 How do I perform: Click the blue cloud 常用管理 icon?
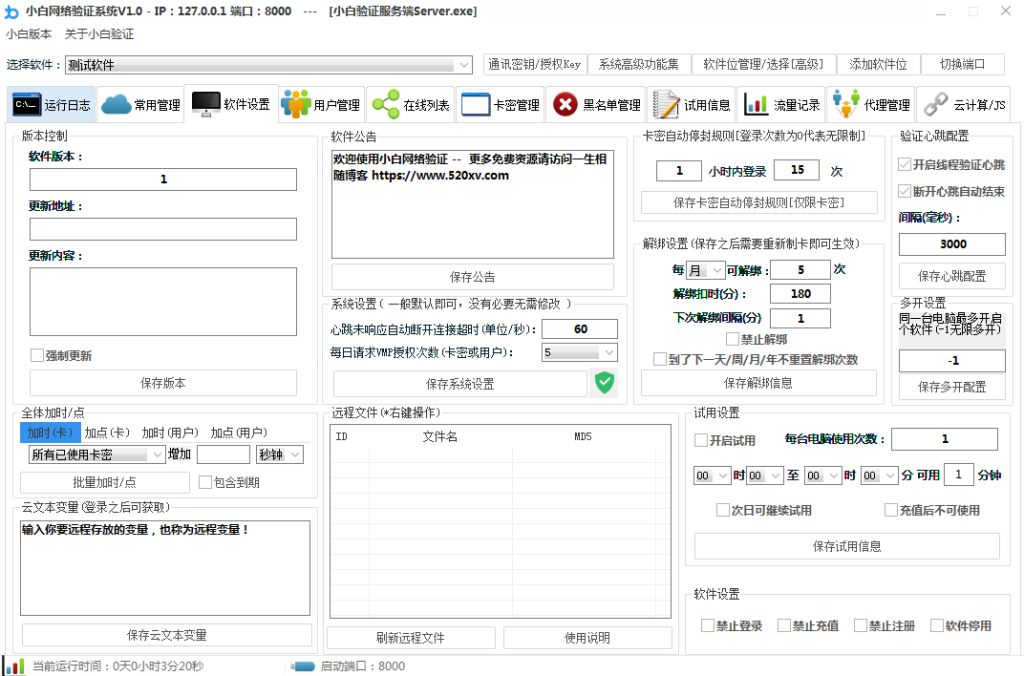(x=118, y=102)
